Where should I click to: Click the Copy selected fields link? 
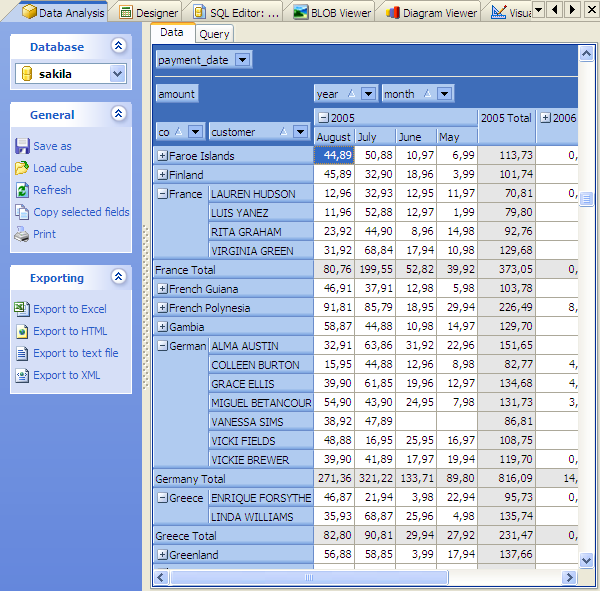pos(82,212)
